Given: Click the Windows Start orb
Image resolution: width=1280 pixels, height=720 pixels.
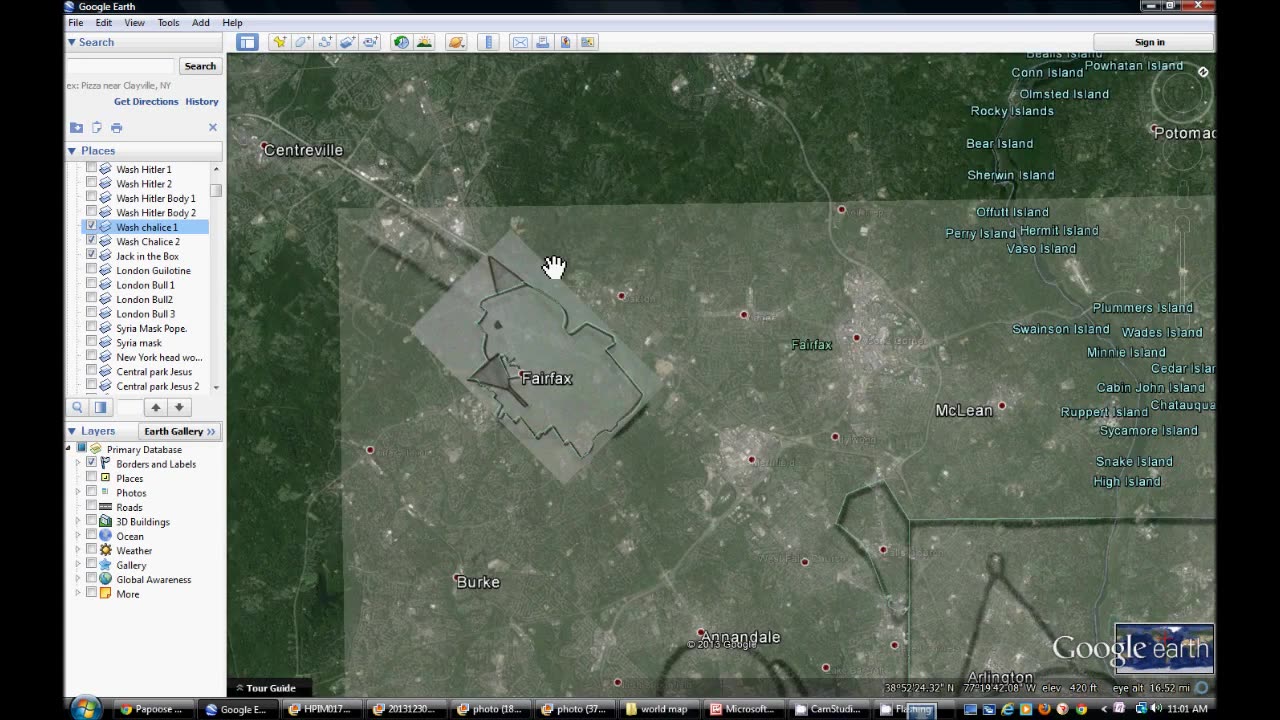Looking at the screenshot, I should point(86,708).
